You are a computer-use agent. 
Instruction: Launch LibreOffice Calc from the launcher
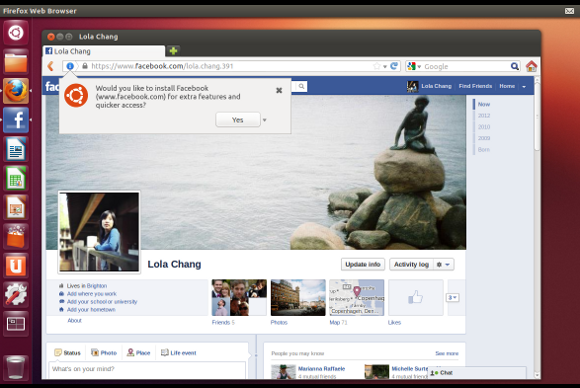16,178
